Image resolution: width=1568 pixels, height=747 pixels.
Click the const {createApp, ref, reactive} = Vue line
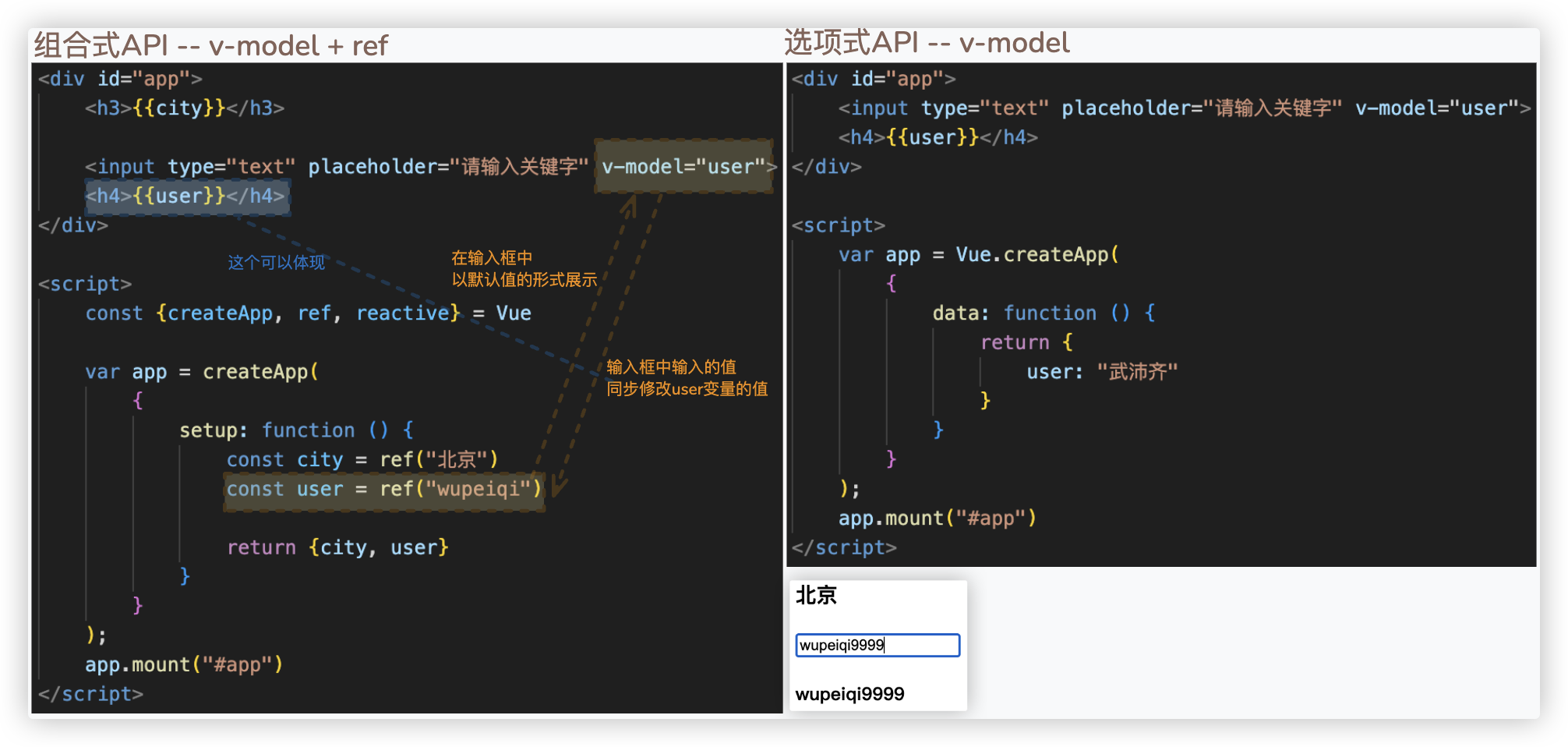(x=308, y=313)
